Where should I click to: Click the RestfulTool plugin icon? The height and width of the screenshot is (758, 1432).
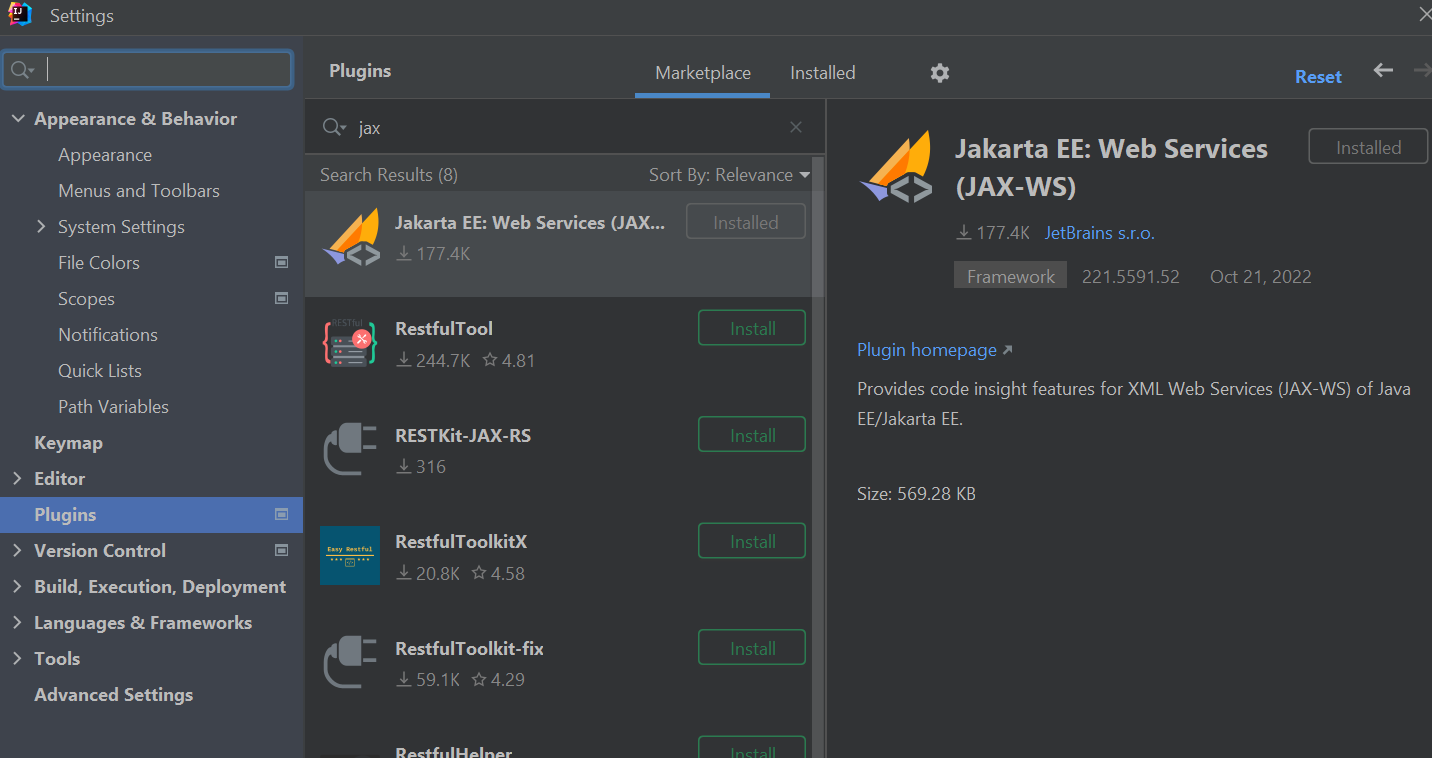350,343
